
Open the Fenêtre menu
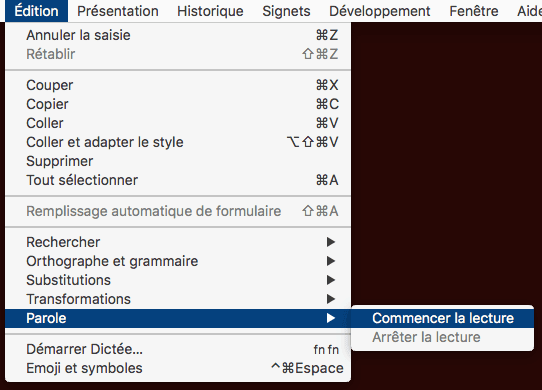click(474, 11)
